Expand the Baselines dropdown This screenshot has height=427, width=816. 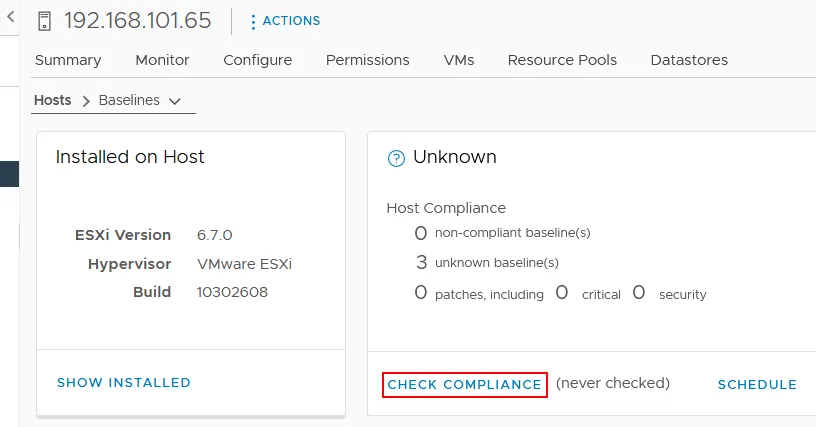coord(140,101)
